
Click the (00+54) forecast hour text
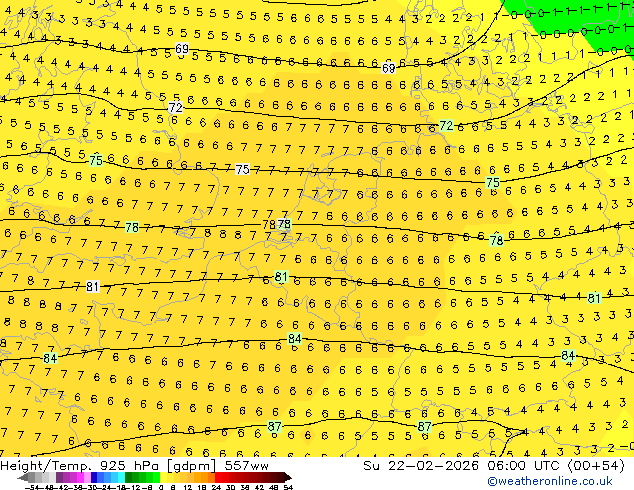(596, 466)
